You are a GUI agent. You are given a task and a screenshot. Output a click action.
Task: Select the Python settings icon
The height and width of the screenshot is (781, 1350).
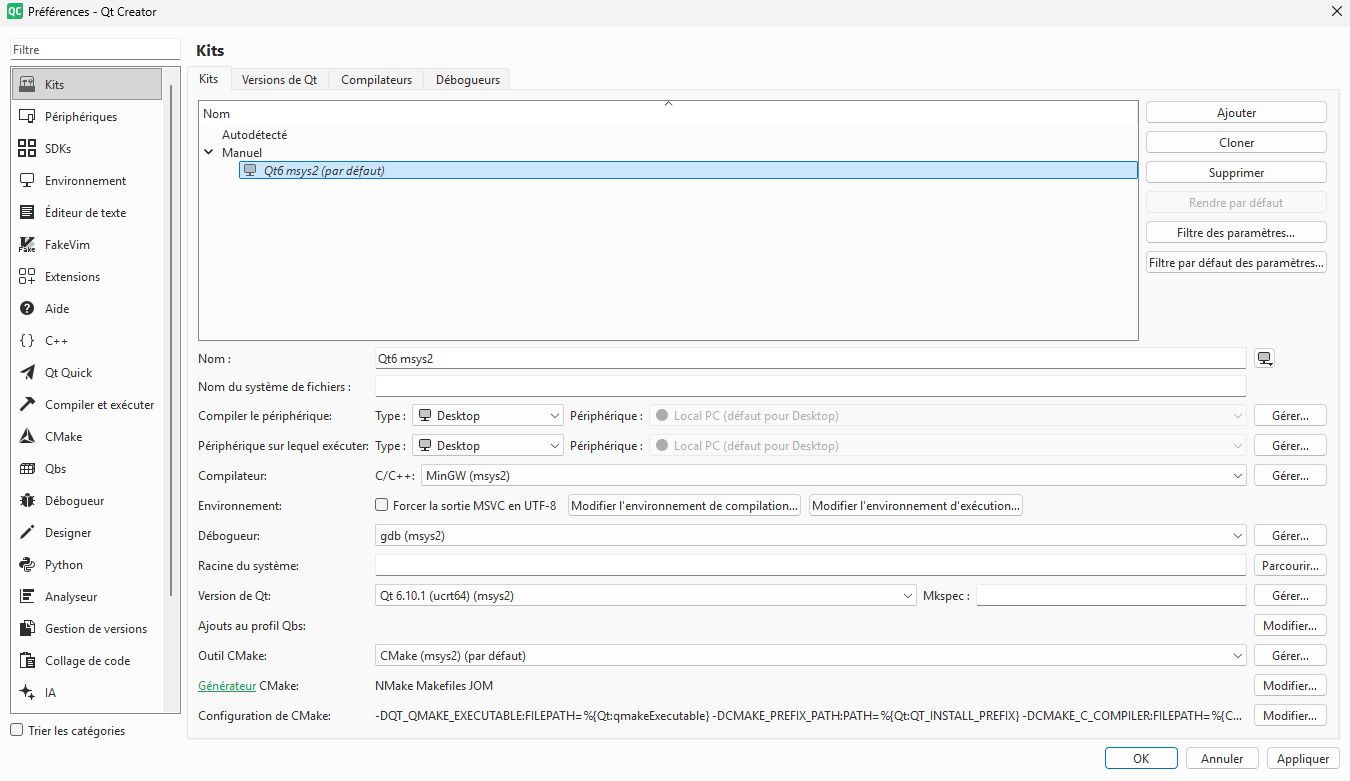pos(27,565)
